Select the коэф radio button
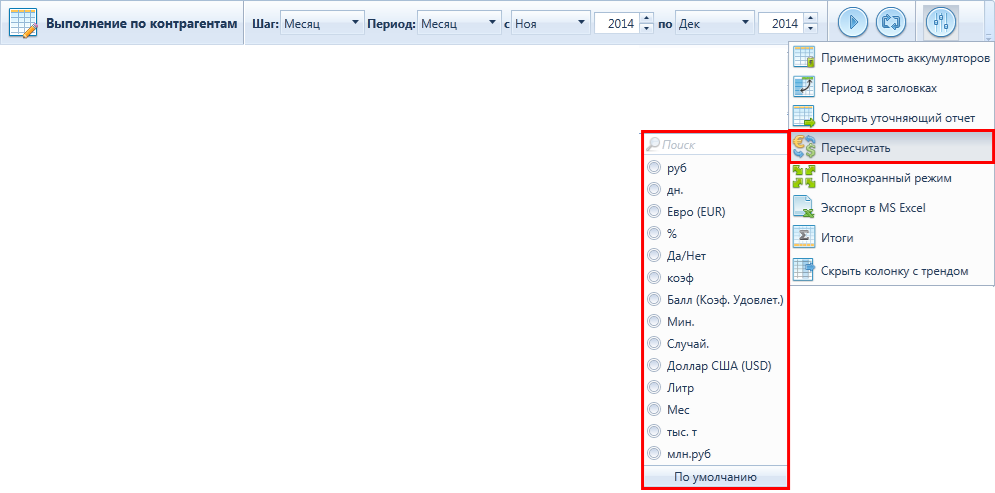Image resolution: width=995 pixels, height=493 pixels. click(654, 277)
